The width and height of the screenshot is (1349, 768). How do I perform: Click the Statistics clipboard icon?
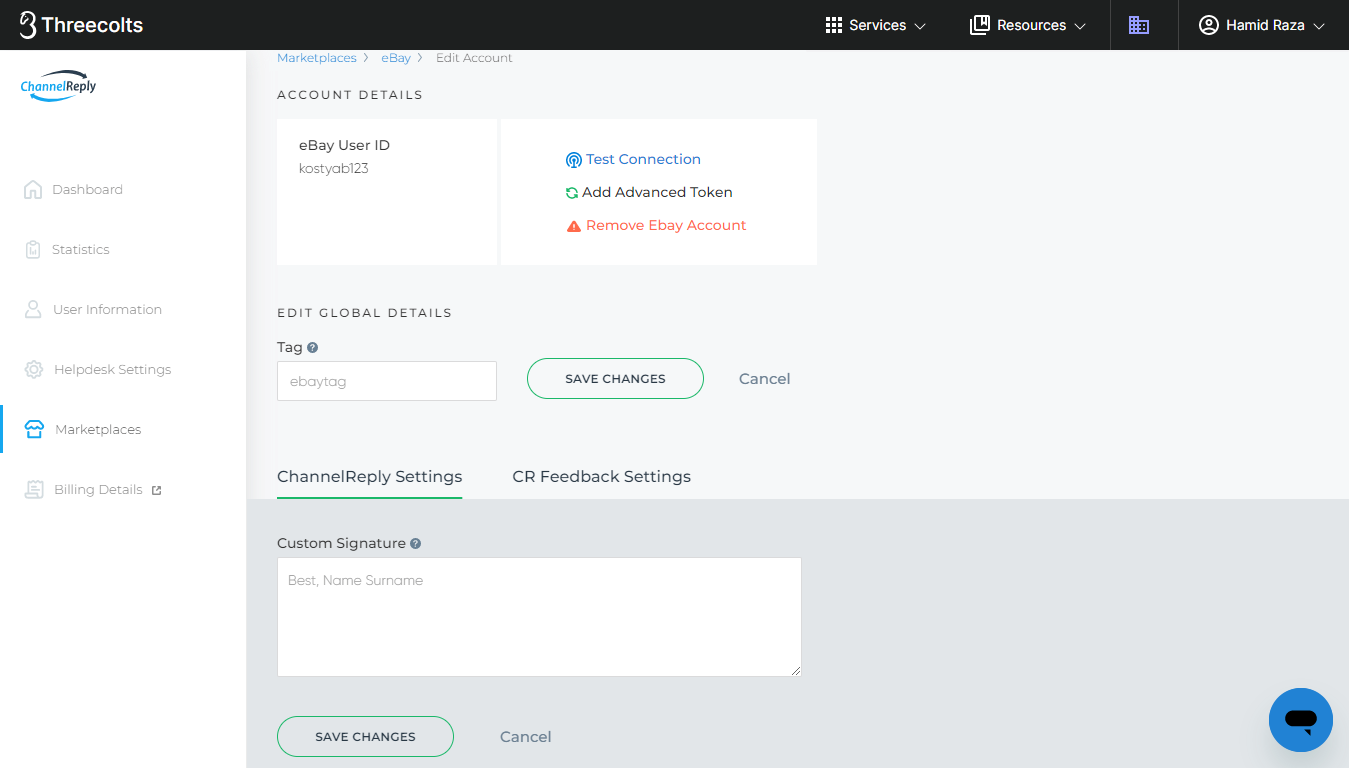tap(33, 250)
